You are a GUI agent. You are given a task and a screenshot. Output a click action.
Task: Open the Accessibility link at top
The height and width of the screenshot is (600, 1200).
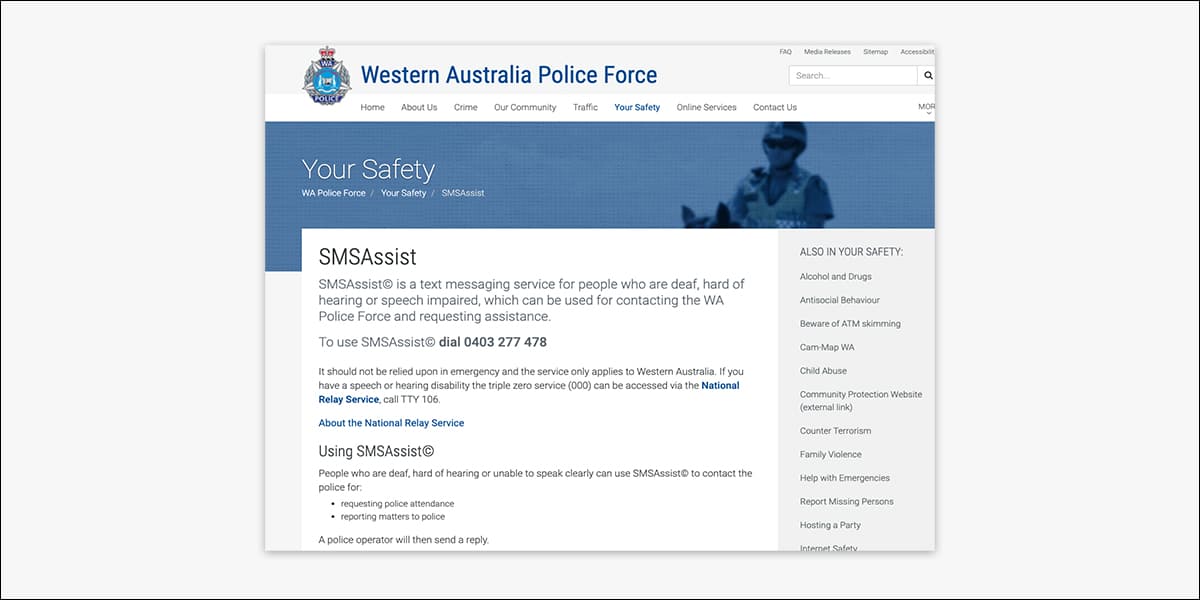[917, 52]
